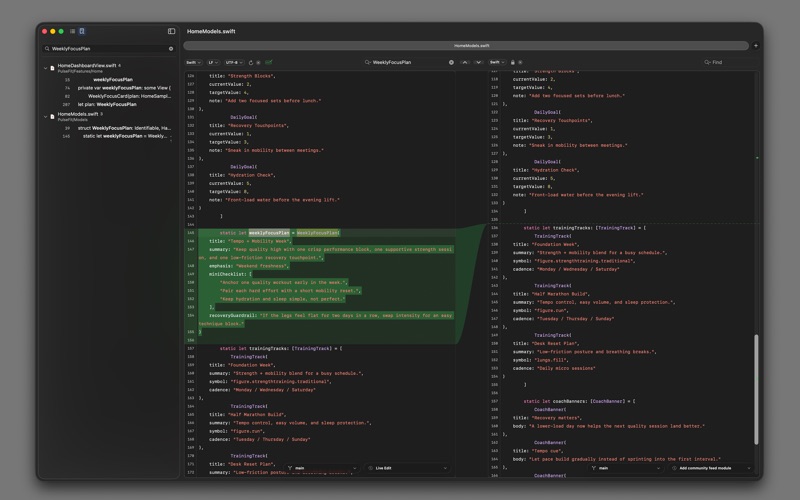Open left pane main branch dropdown

(322, 468)
